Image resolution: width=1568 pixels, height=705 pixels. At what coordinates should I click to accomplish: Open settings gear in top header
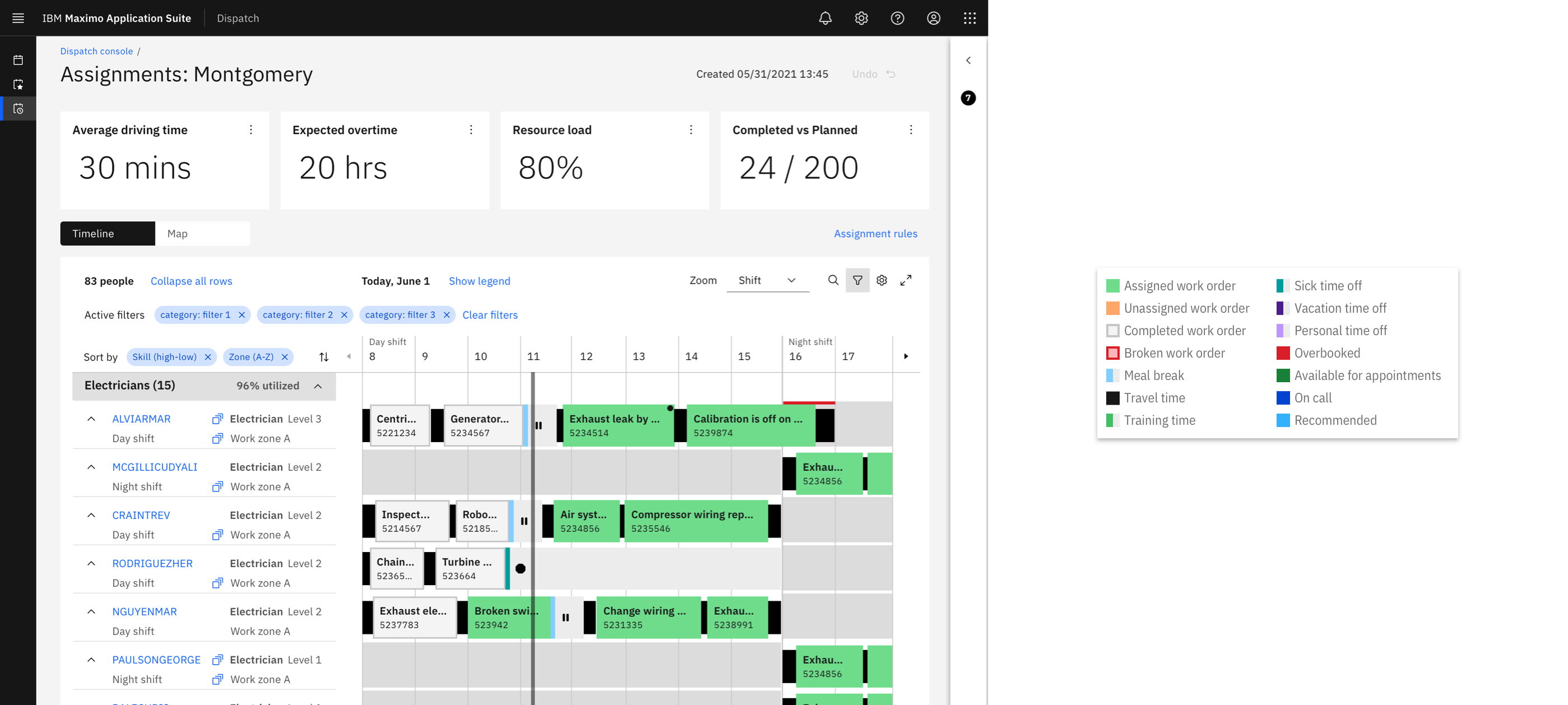[861, 18]
